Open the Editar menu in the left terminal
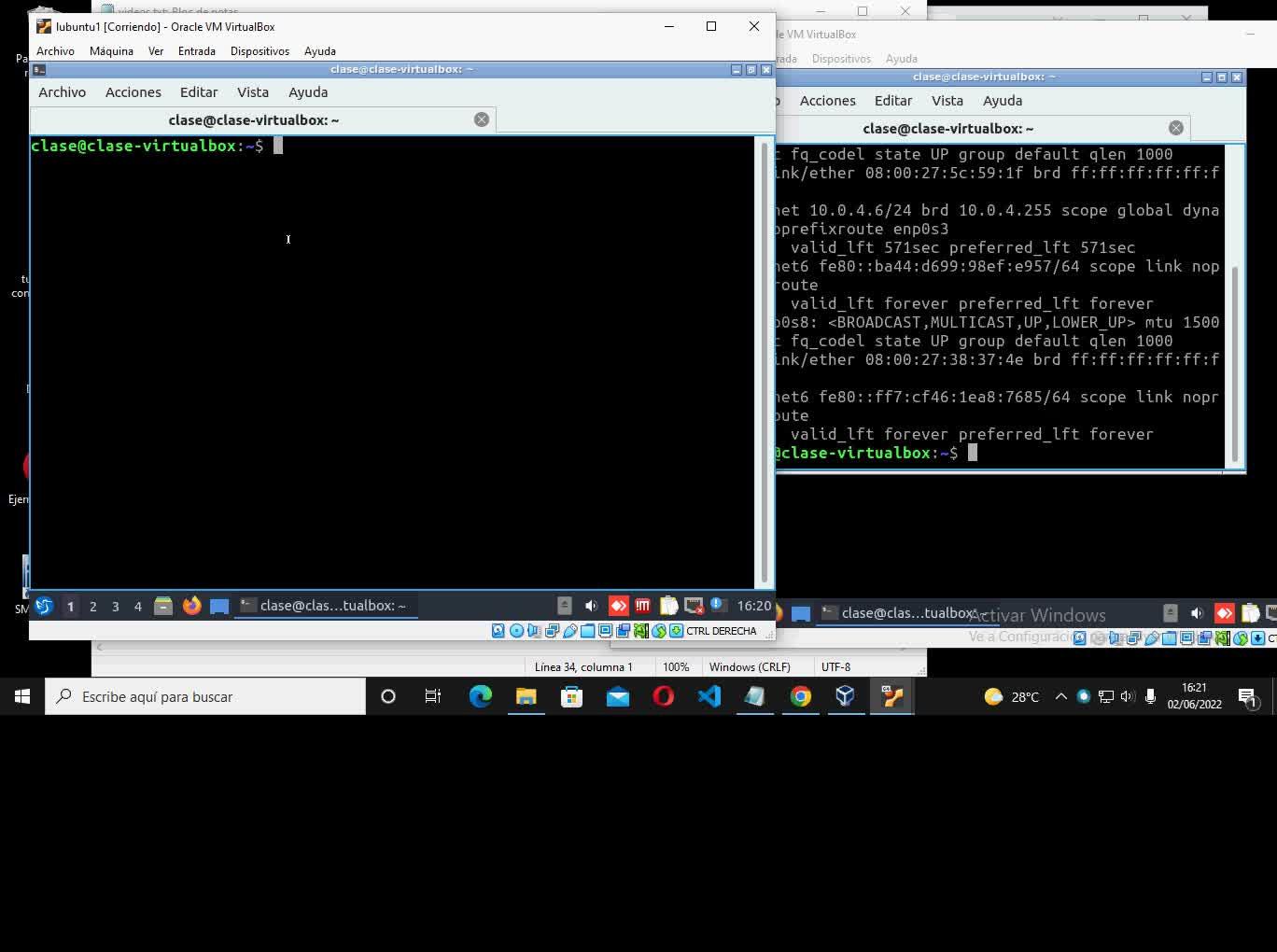The width and height of the screenshot is (1277, 952). [199, 92]
